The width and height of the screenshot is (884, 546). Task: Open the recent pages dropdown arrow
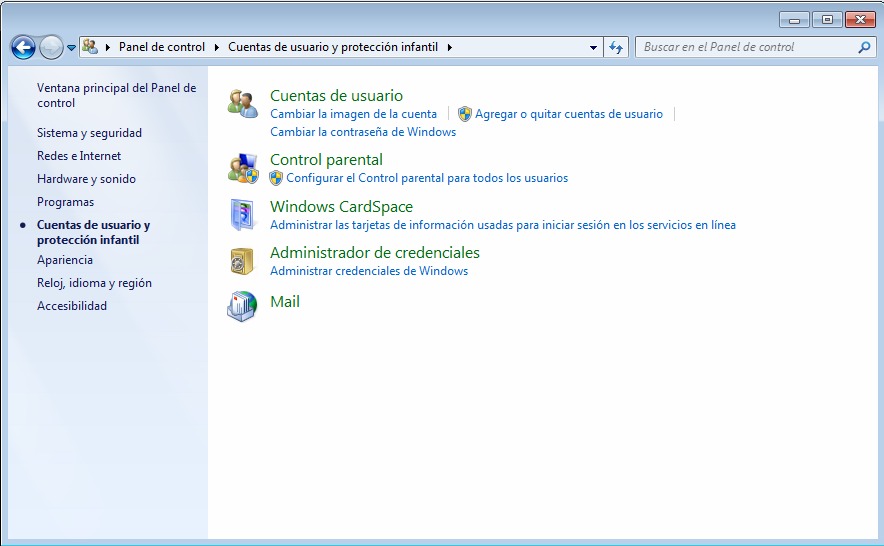click(x=72, y=48)
